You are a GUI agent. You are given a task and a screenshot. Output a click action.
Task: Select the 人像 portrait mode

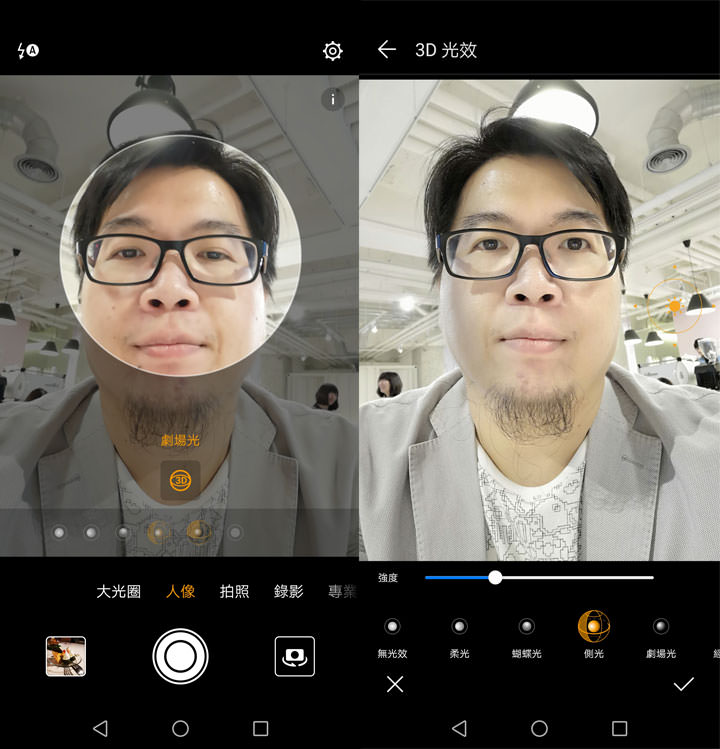point(181,591)
